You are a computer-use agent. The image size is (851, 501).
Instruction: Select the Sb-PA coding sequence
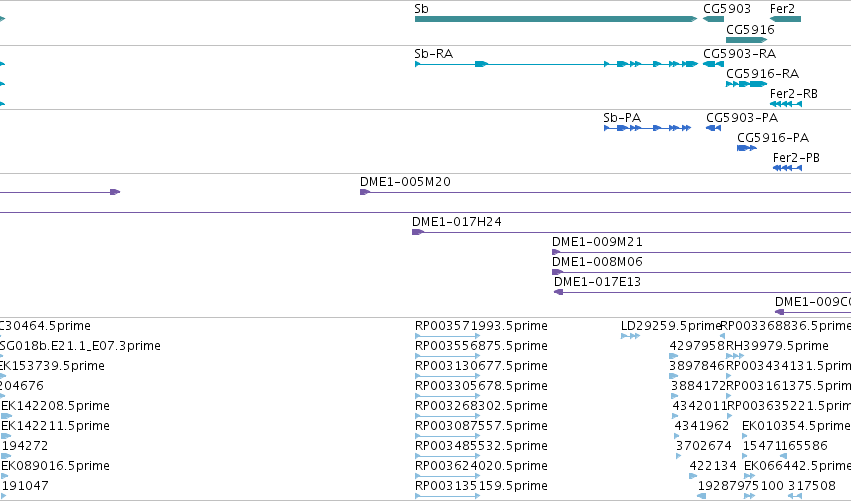coord(647,128)
